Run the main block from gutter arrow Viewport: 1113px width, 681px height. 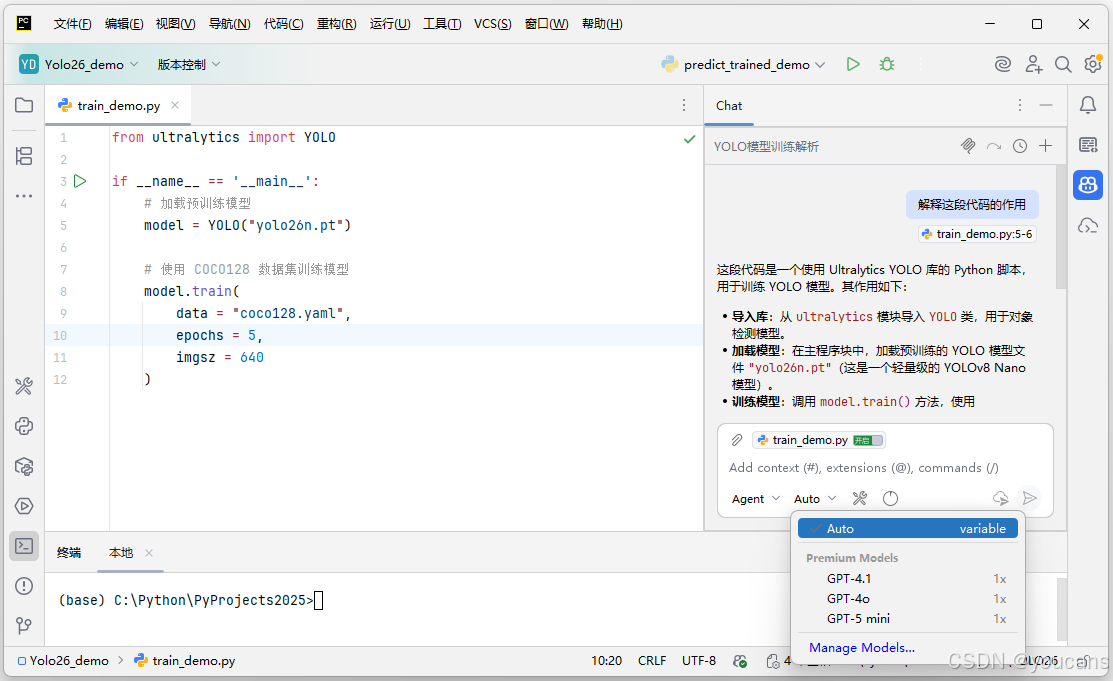80,181
